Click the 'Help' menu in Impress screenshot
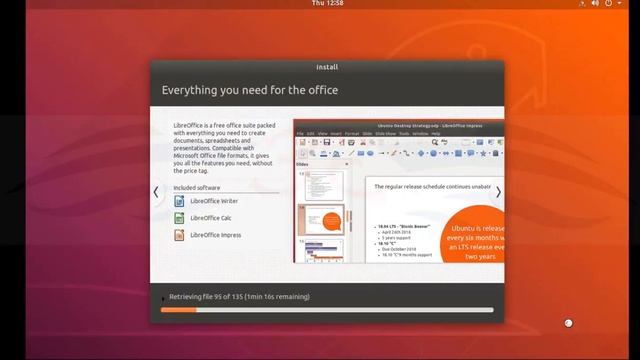The height and width of the screenshot is (360, 640). click(x=436, y=134)
